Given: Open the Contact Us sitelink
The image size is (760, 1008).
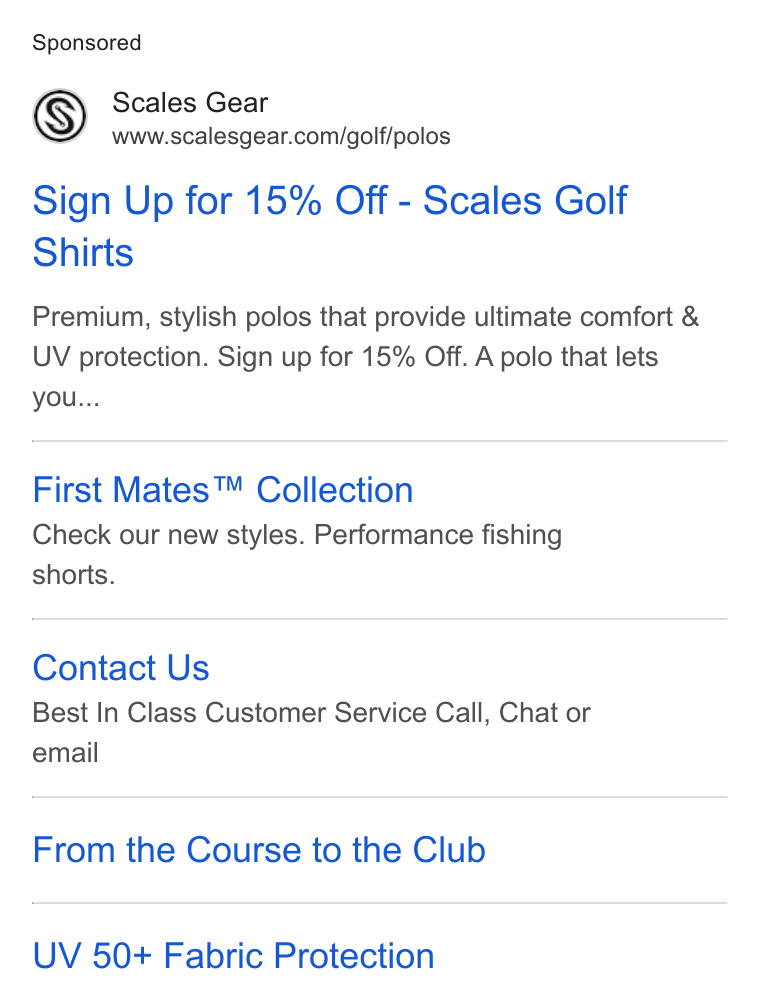Looking at the screenshot, I should pyautogui.click(x=121, y=667).
